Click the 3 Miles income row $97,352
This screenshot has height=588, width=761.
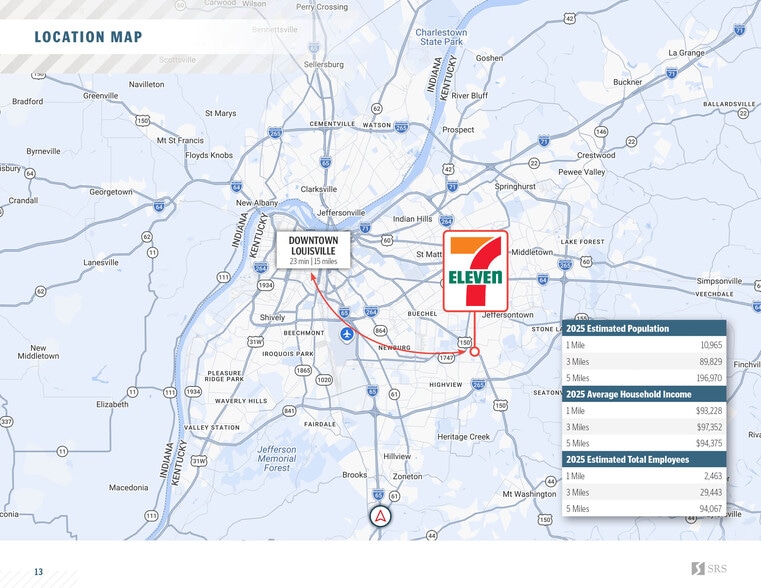pos(644,427)
